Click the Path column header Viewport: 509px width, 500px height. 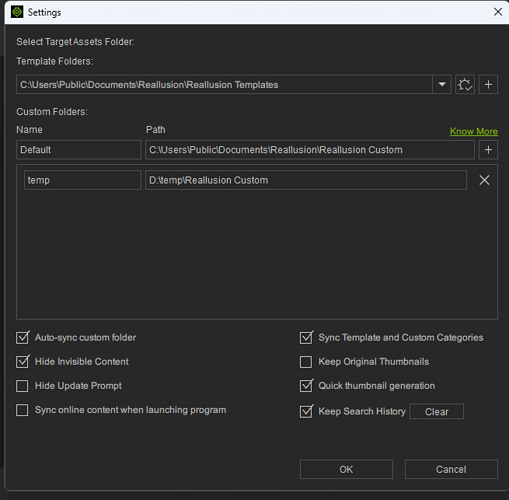coord(156,130)
